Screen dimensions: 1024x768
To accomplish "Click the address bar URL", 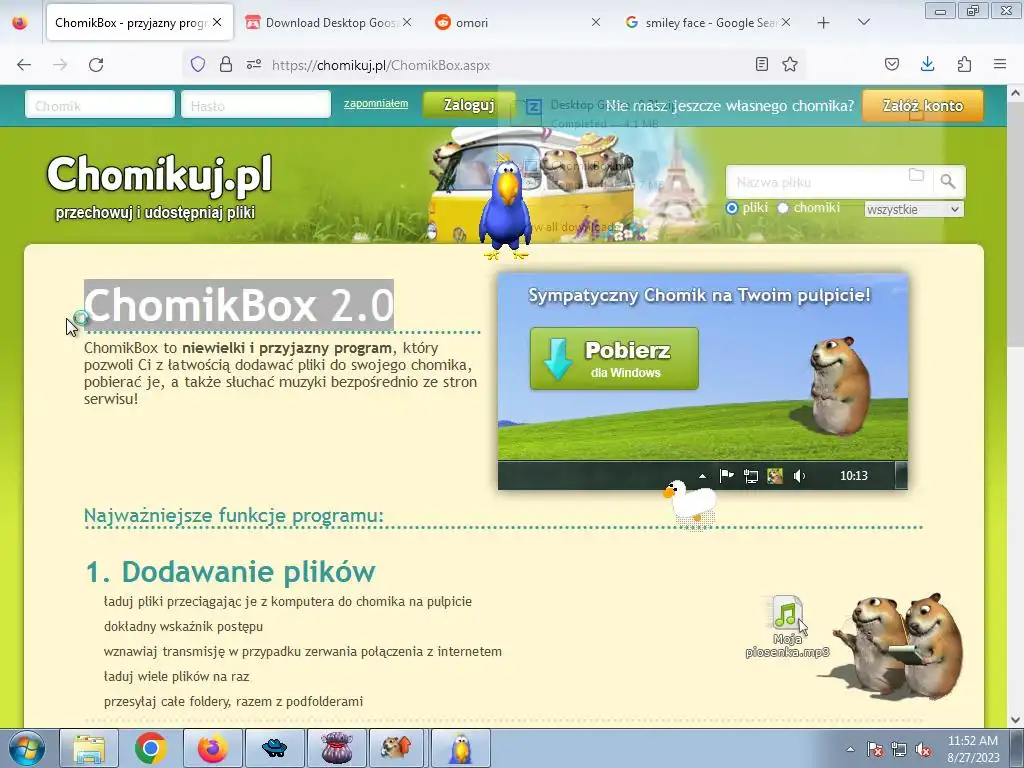I will (381, 65).
